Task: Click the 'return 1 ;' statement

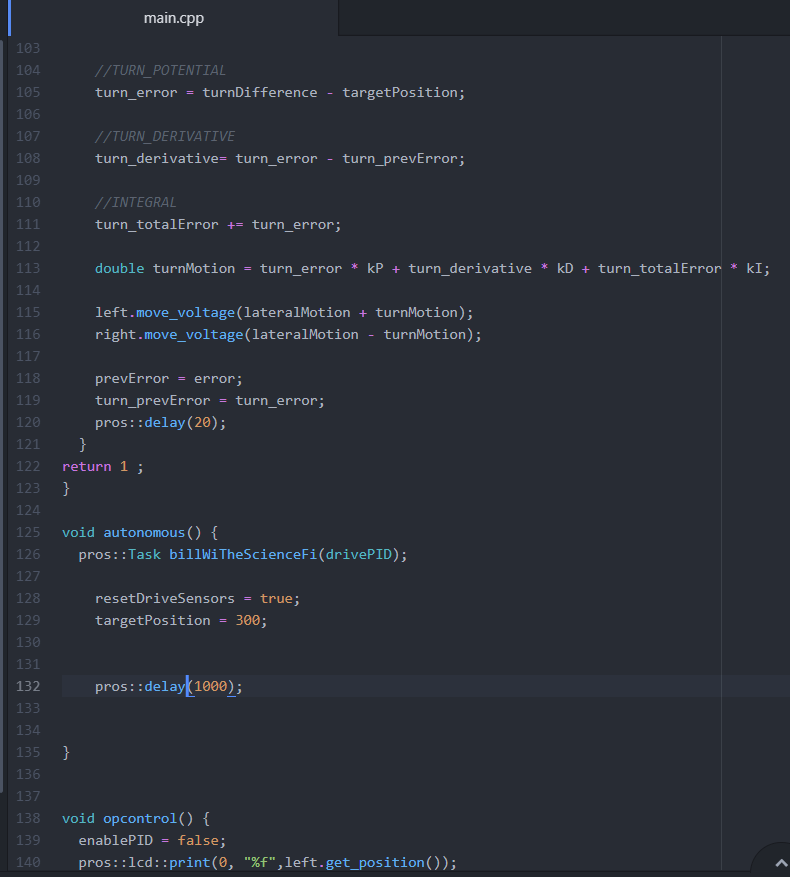Action: coord(102,466)
